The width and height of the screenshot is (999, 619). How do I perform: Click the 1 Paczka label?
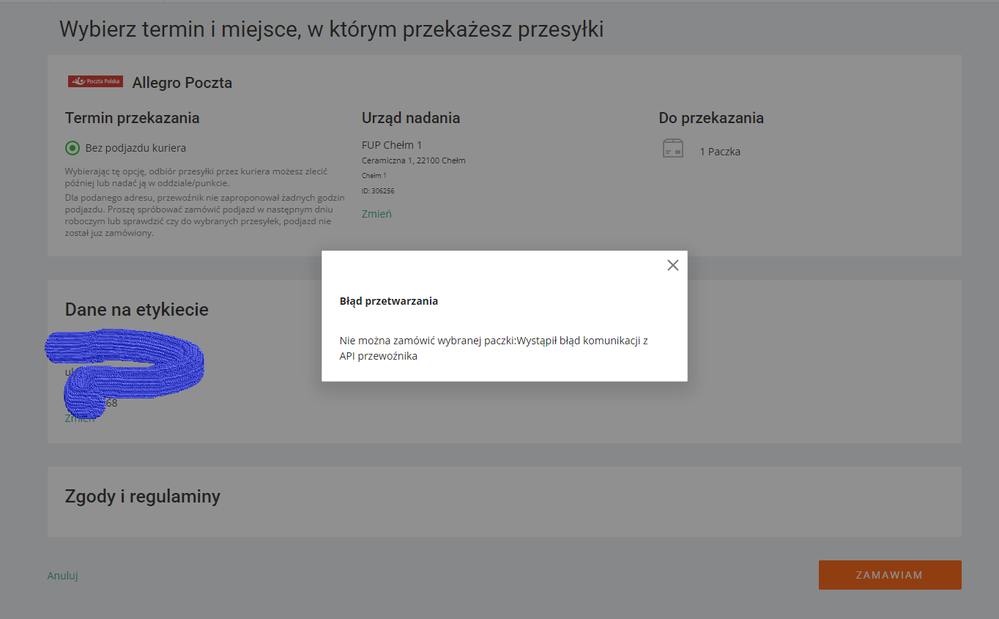(719, 152)
